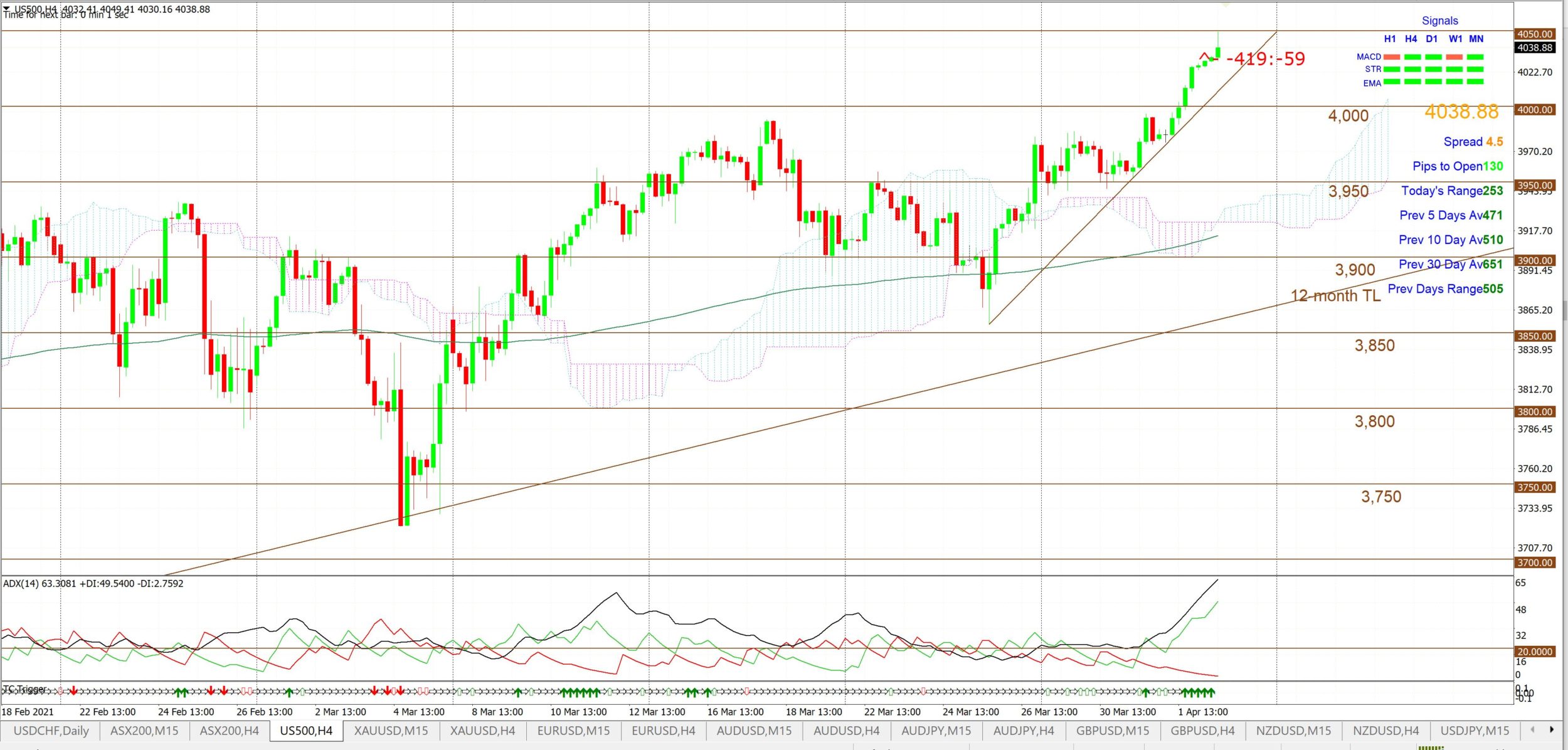The image size is (1568, 750).
Task: Click the '1 Apr 13:00' date label
Action: click(1202, 712)
